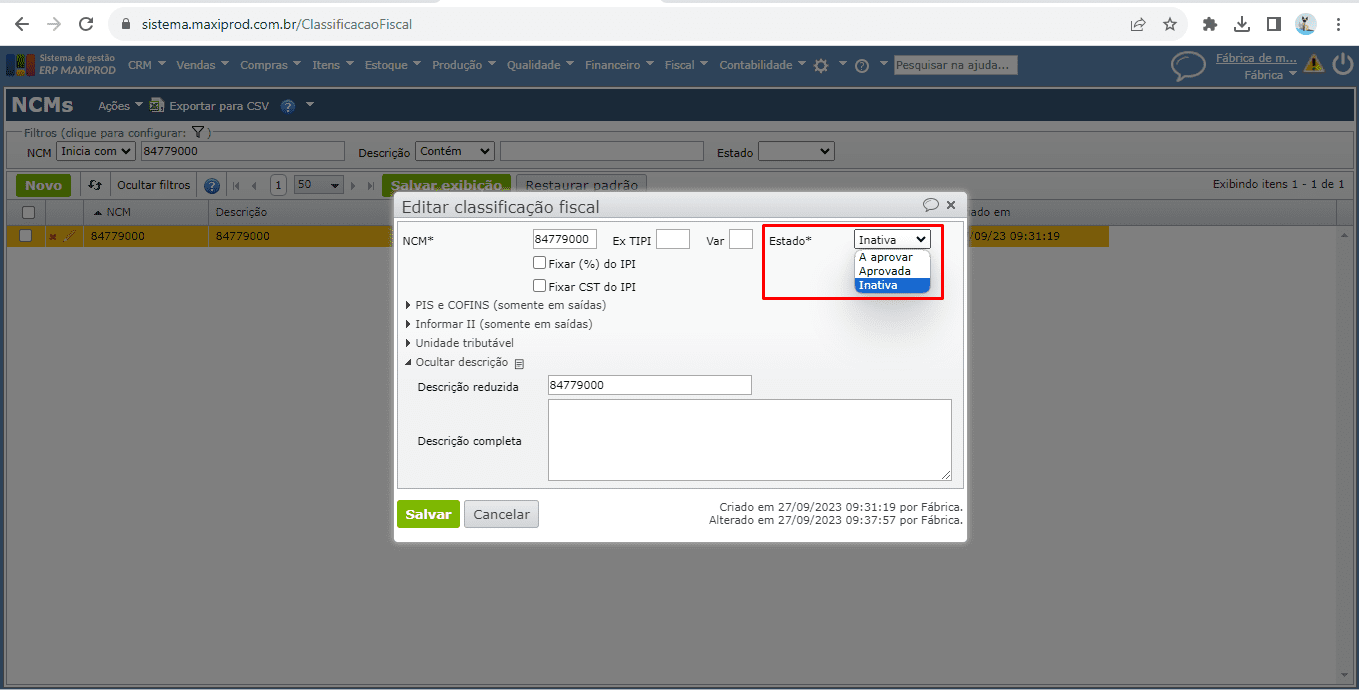Go to next page of grid

[354, 185]
